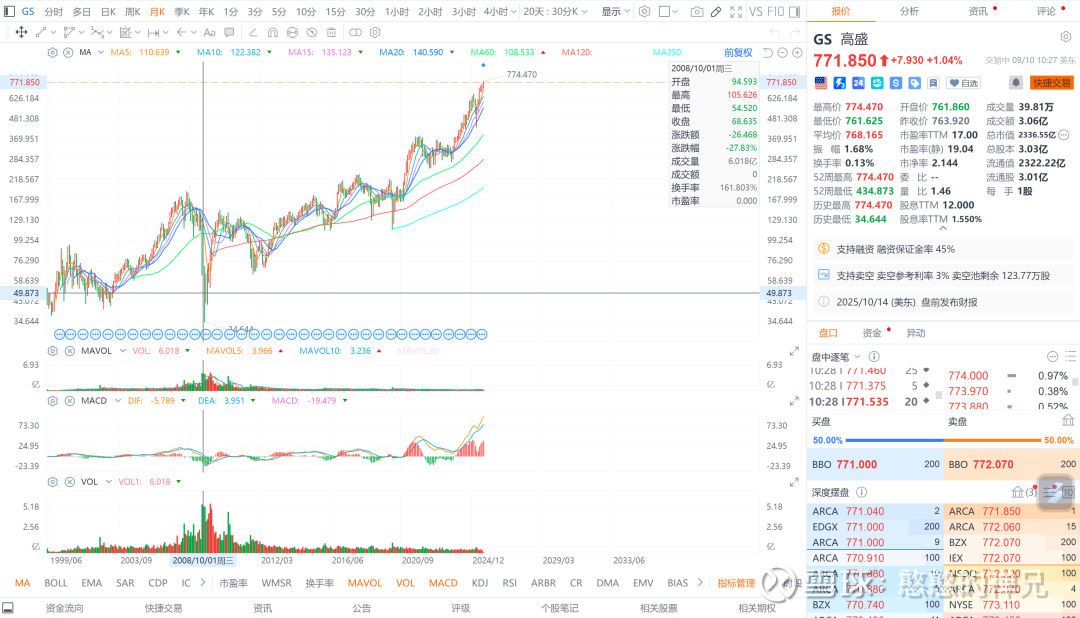This screenshot has height=618, width=1080.
Task: Remove the MACD indicator panel
Action: (70, 400)
